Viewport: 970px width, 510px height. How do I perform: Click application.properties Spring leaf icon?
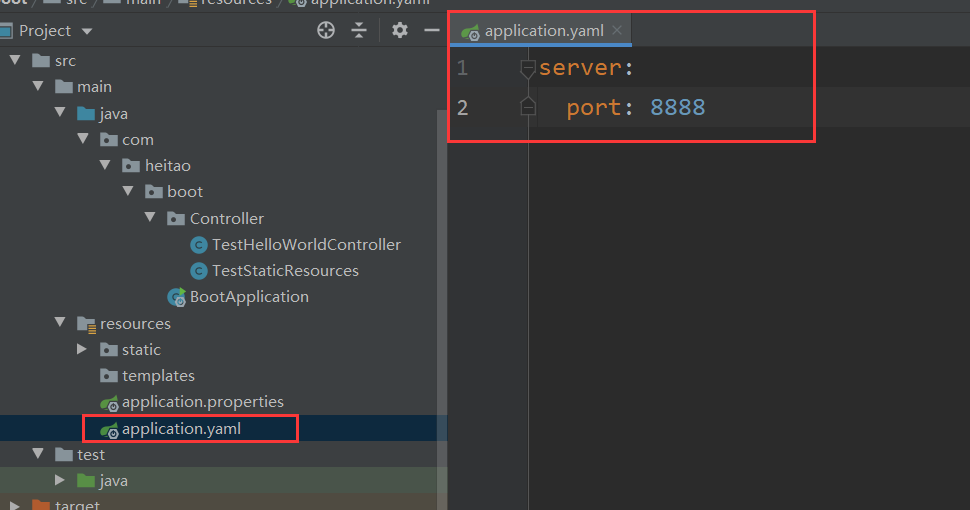pyautogui.click(x=109, y=403)
